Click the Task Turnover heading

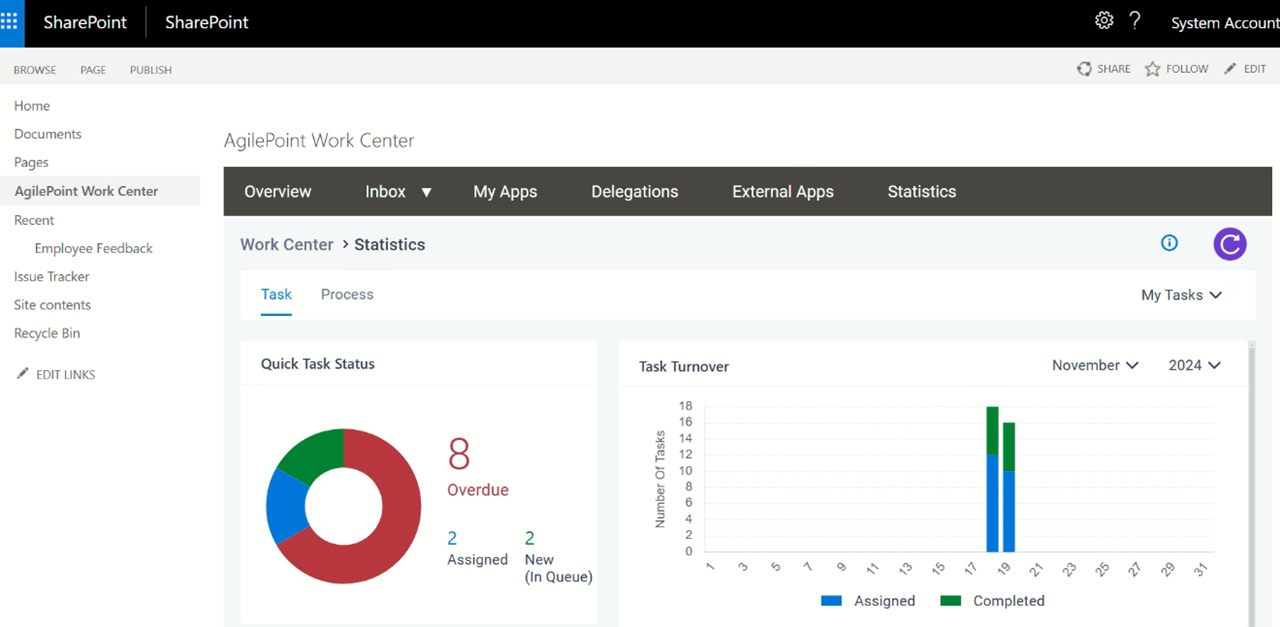[x=684, y=366]
